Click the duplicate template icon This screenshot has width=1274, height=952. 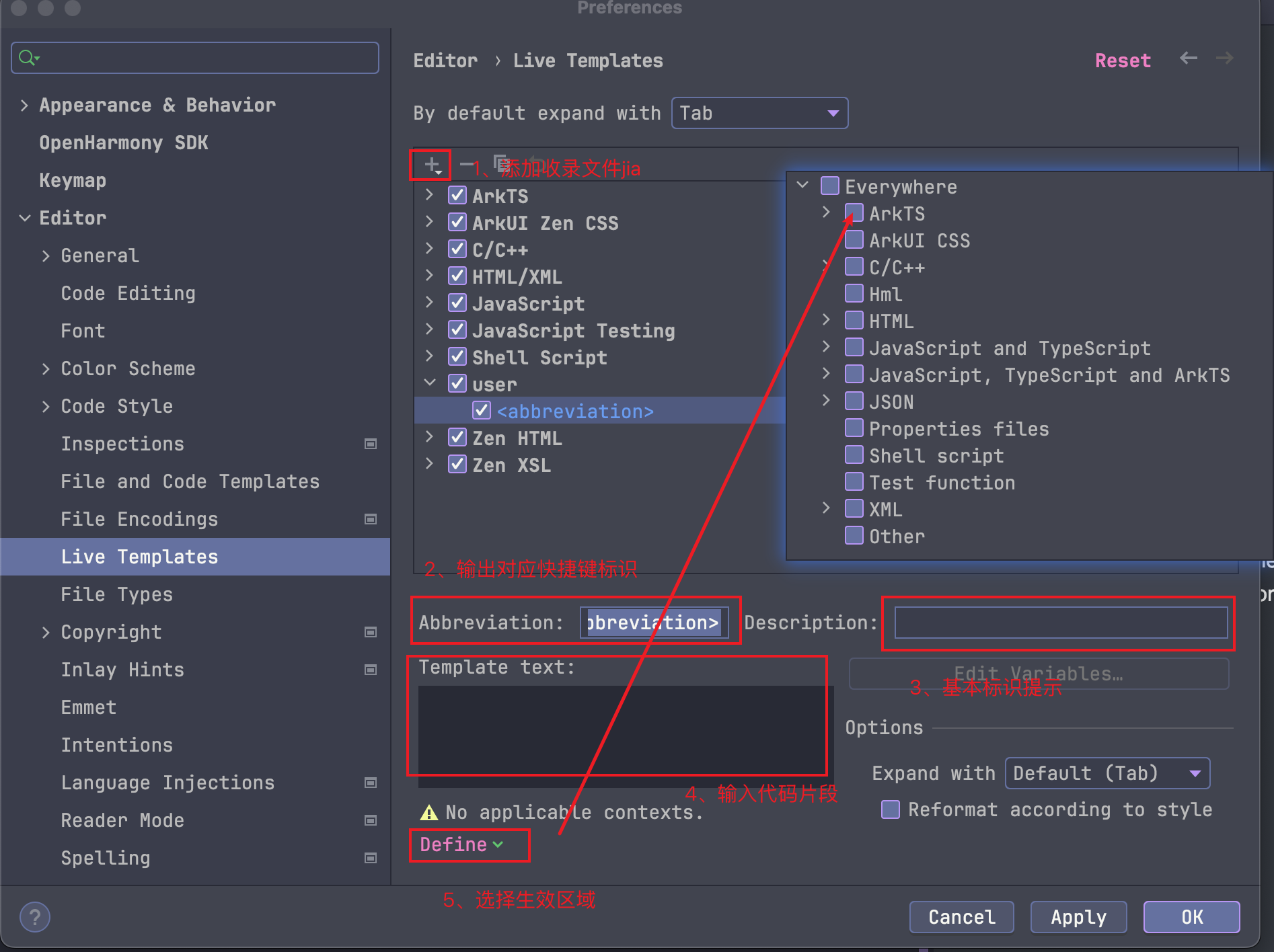[500, 163]
